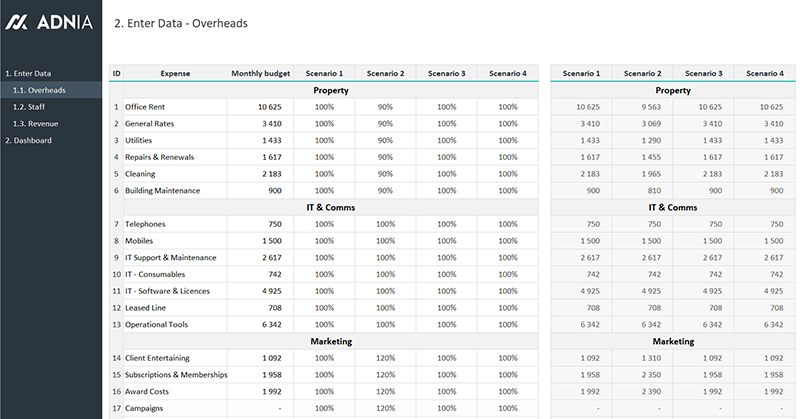
Task: Click the Office Rent monthly budget cell
Action: (261, 107)
